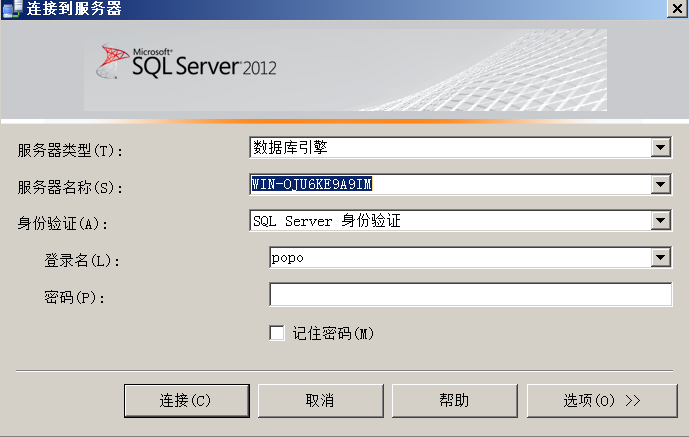Click the 服务器名称(S) label

(x=70, y=188)
